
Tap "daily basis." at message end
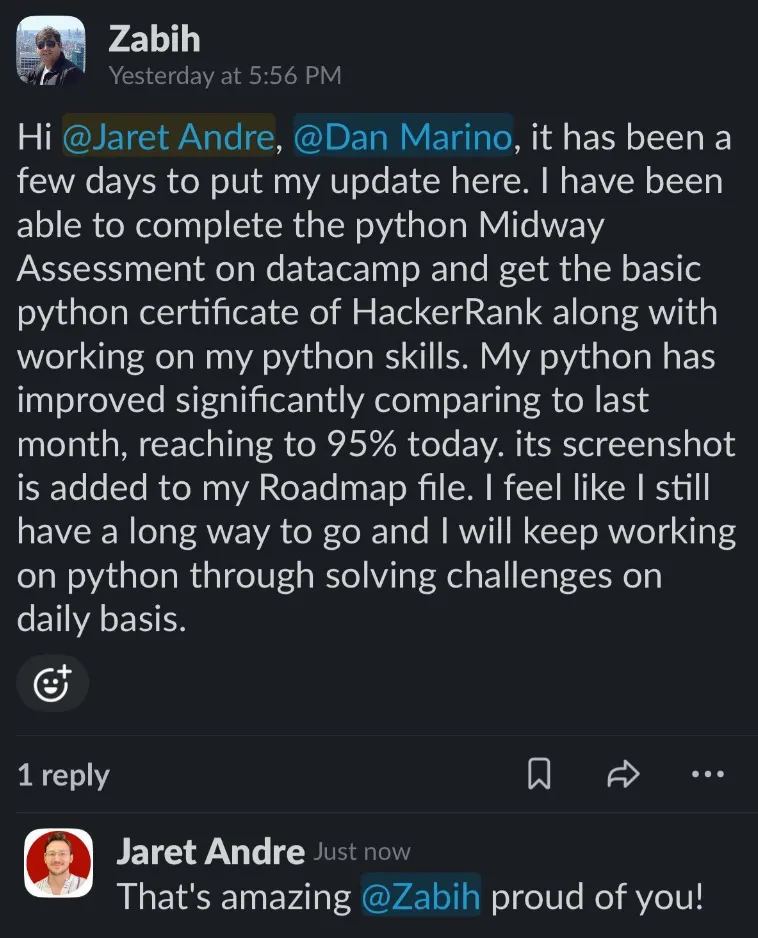pos(101,619)
